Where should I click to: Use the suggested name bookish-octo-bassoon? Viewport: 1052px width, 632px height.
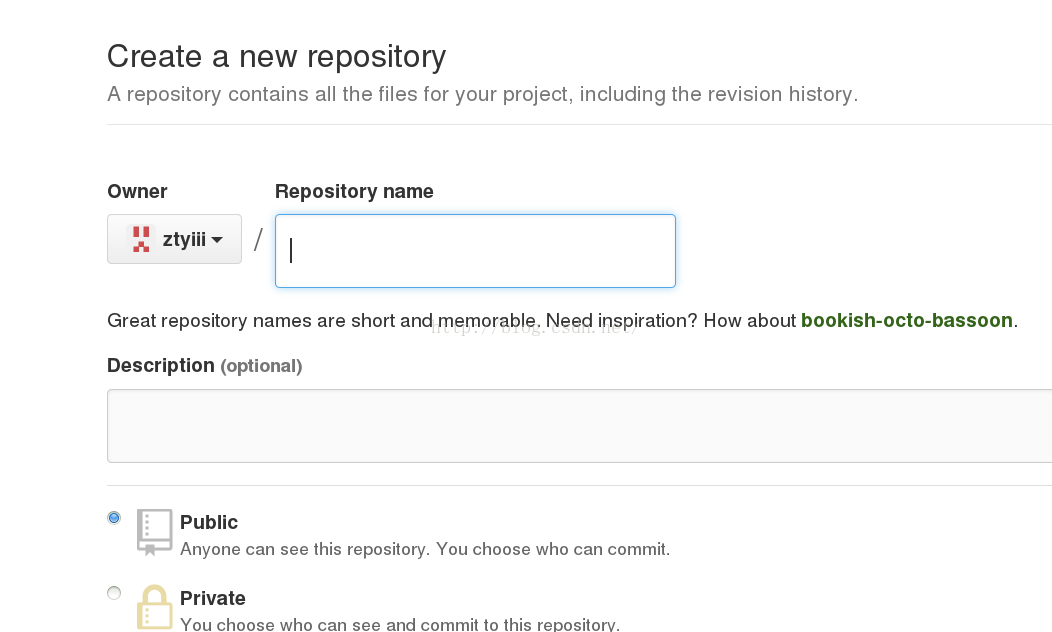(906, 320)
